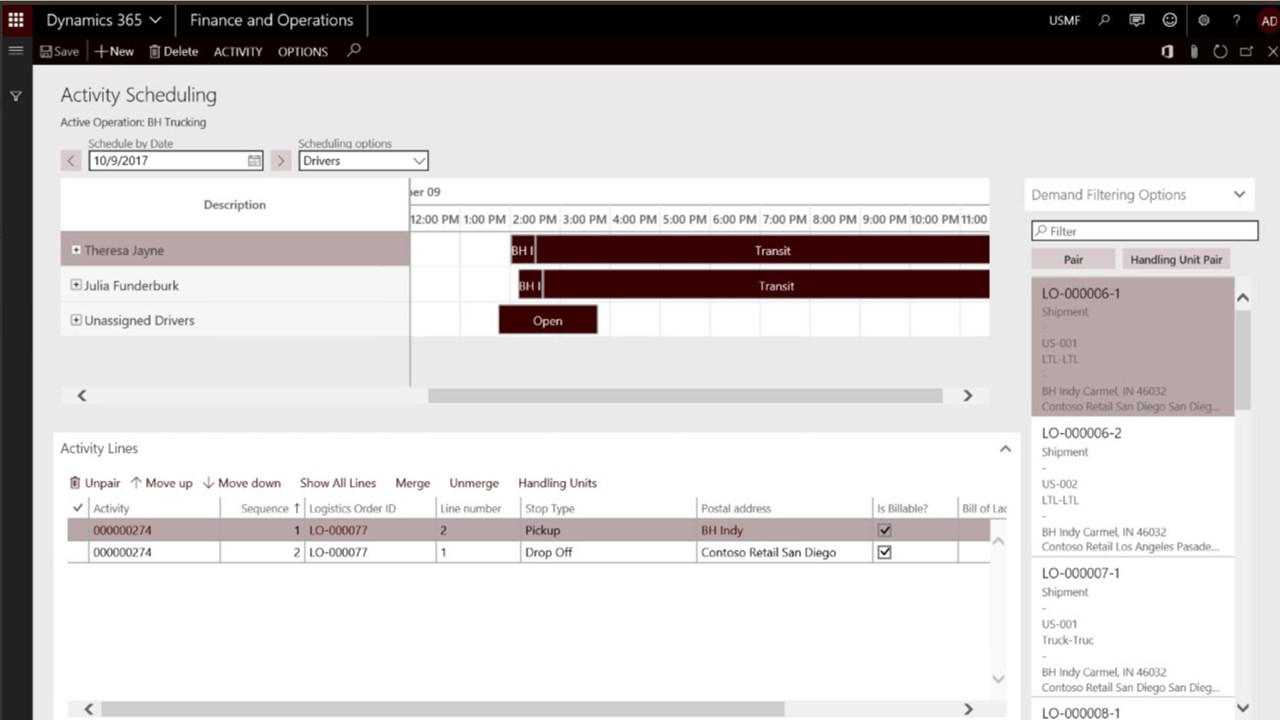Screen dimensions: 1280x720
Task: Click Move up in Activity Lines
Action: pyautogui.click(x=161, y=483)
